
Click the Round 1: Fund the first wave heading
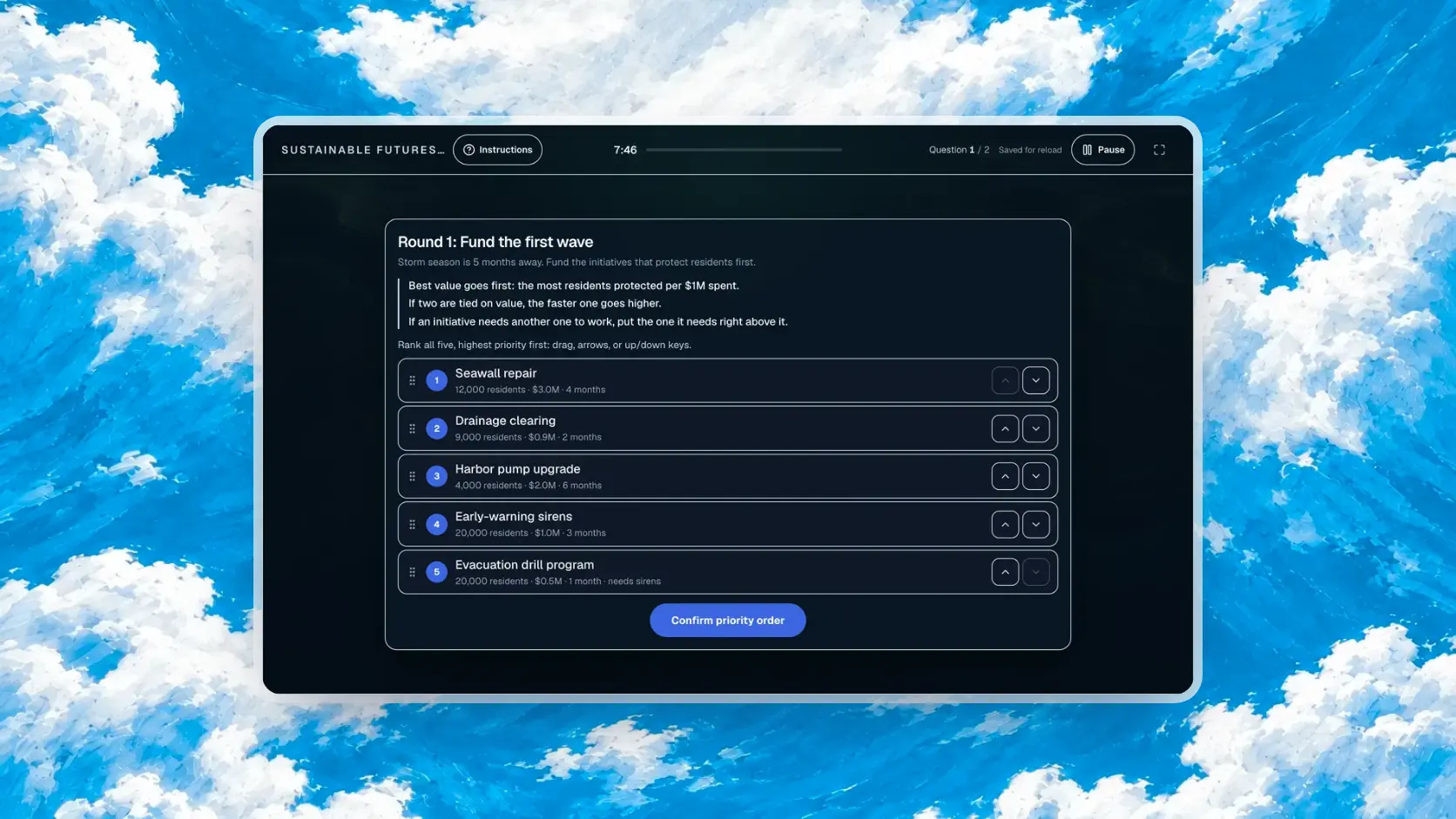(495, 242)
